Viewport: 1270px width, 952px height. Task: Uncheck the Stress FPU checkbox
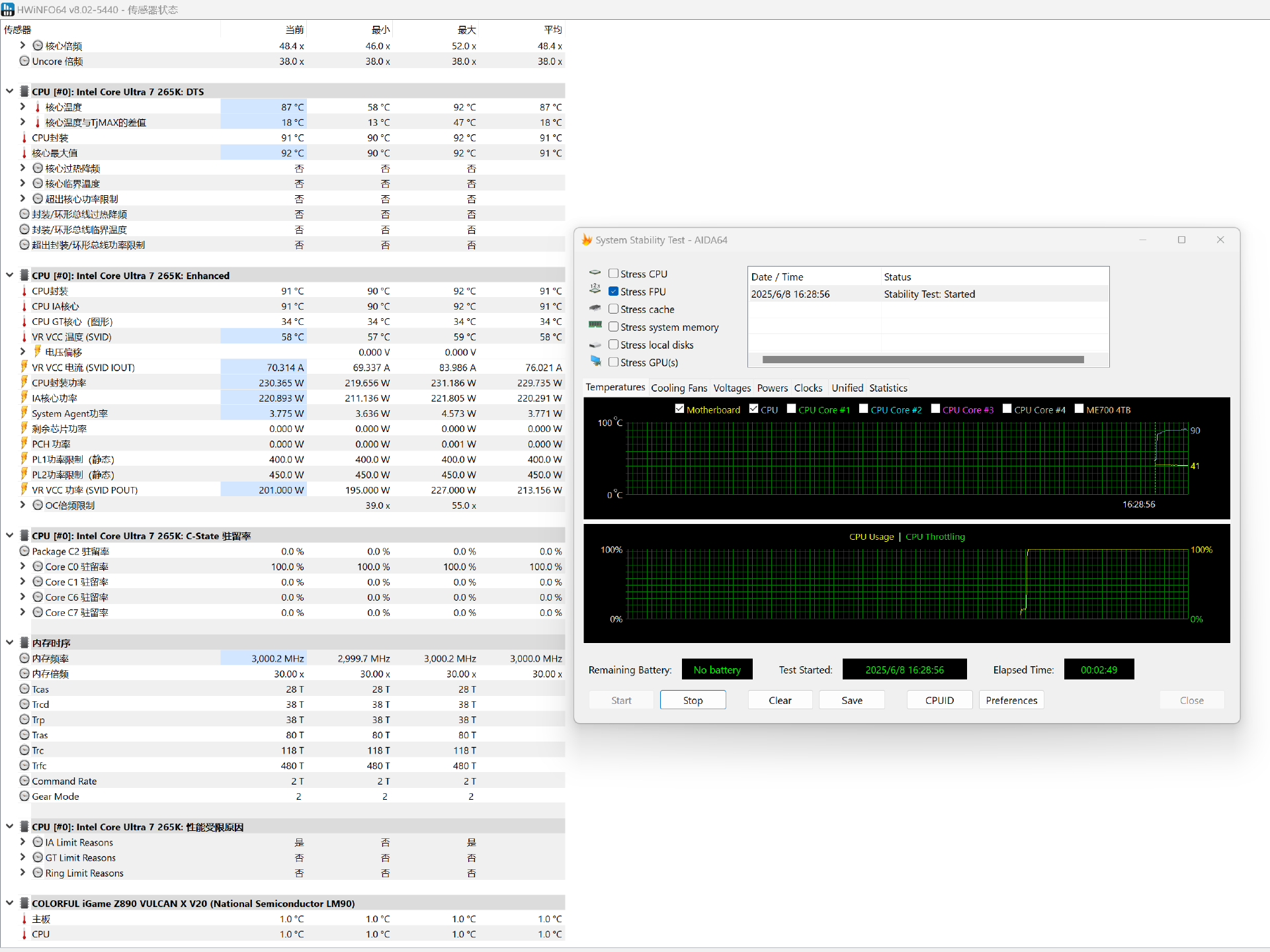(614, 292)
